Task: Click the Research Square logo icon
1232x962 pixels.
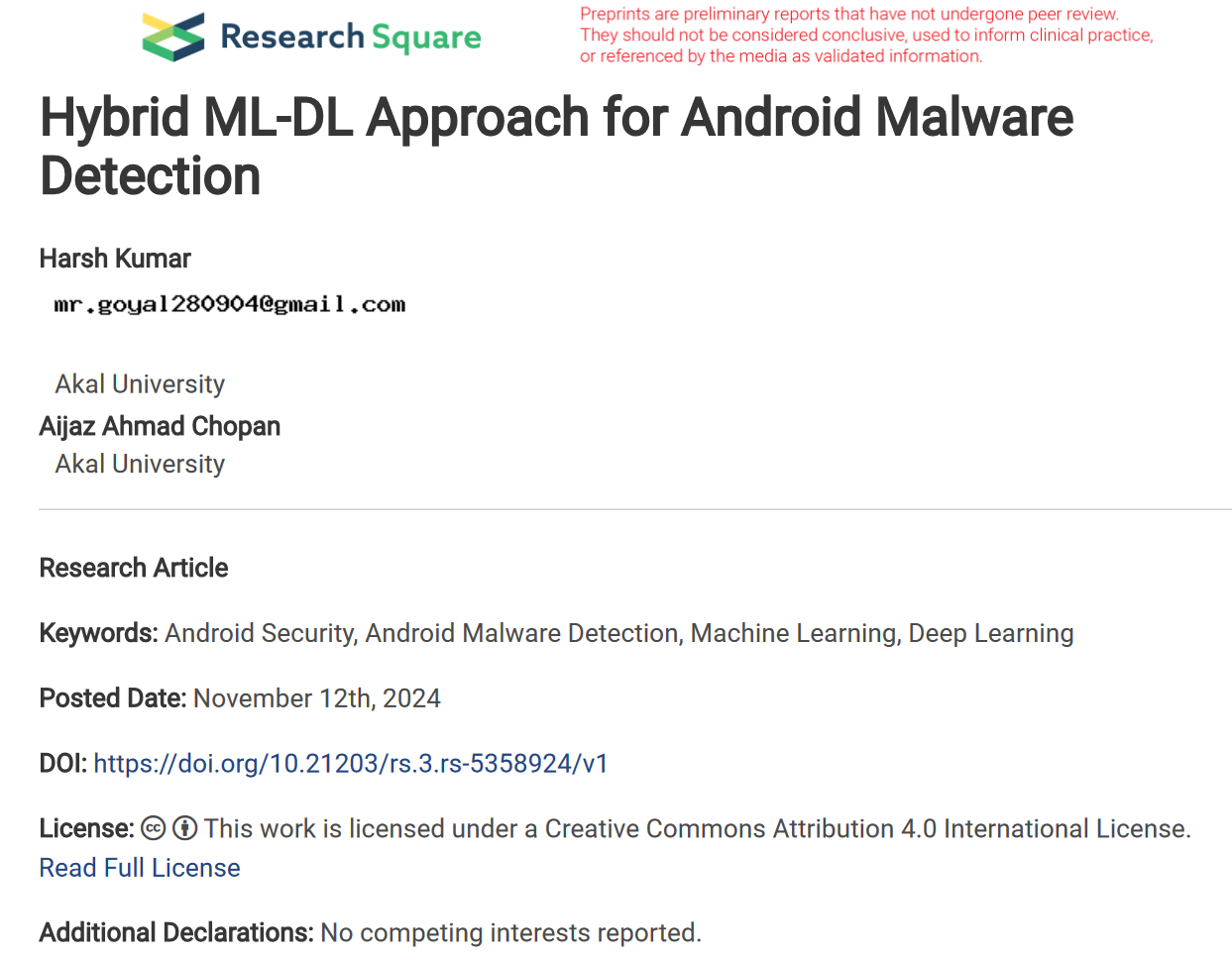Action: point(173,37)
